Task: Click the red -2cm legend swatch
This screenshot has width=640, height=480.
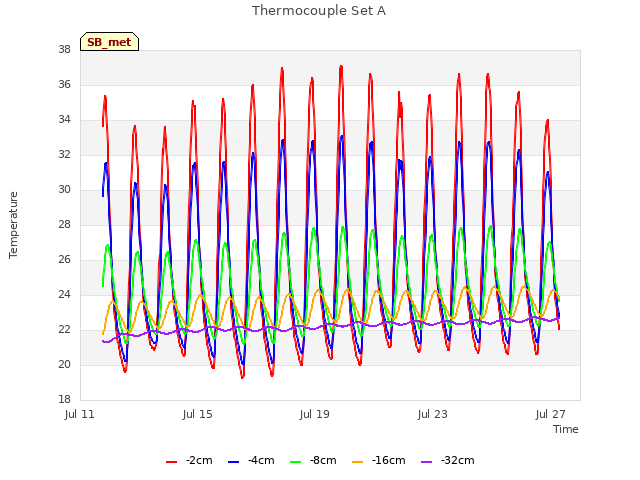Action: (x=171, y=462)
